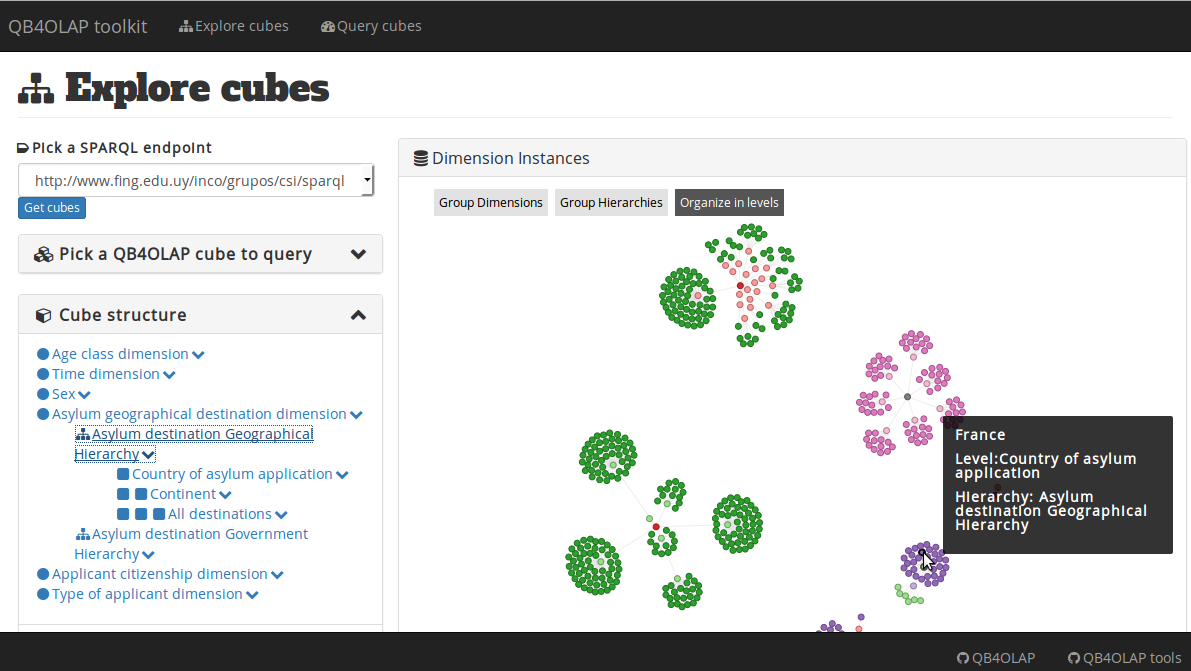Expand the Pick a QB4OLAP cube panel chevron

coord(359,254)
